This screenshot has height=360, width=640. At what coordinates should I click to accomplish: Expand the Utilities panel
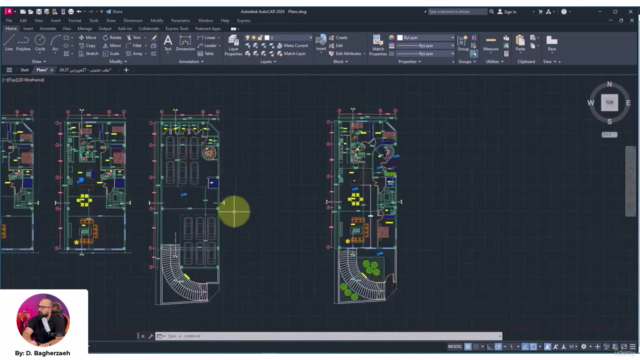pos(495,62)
